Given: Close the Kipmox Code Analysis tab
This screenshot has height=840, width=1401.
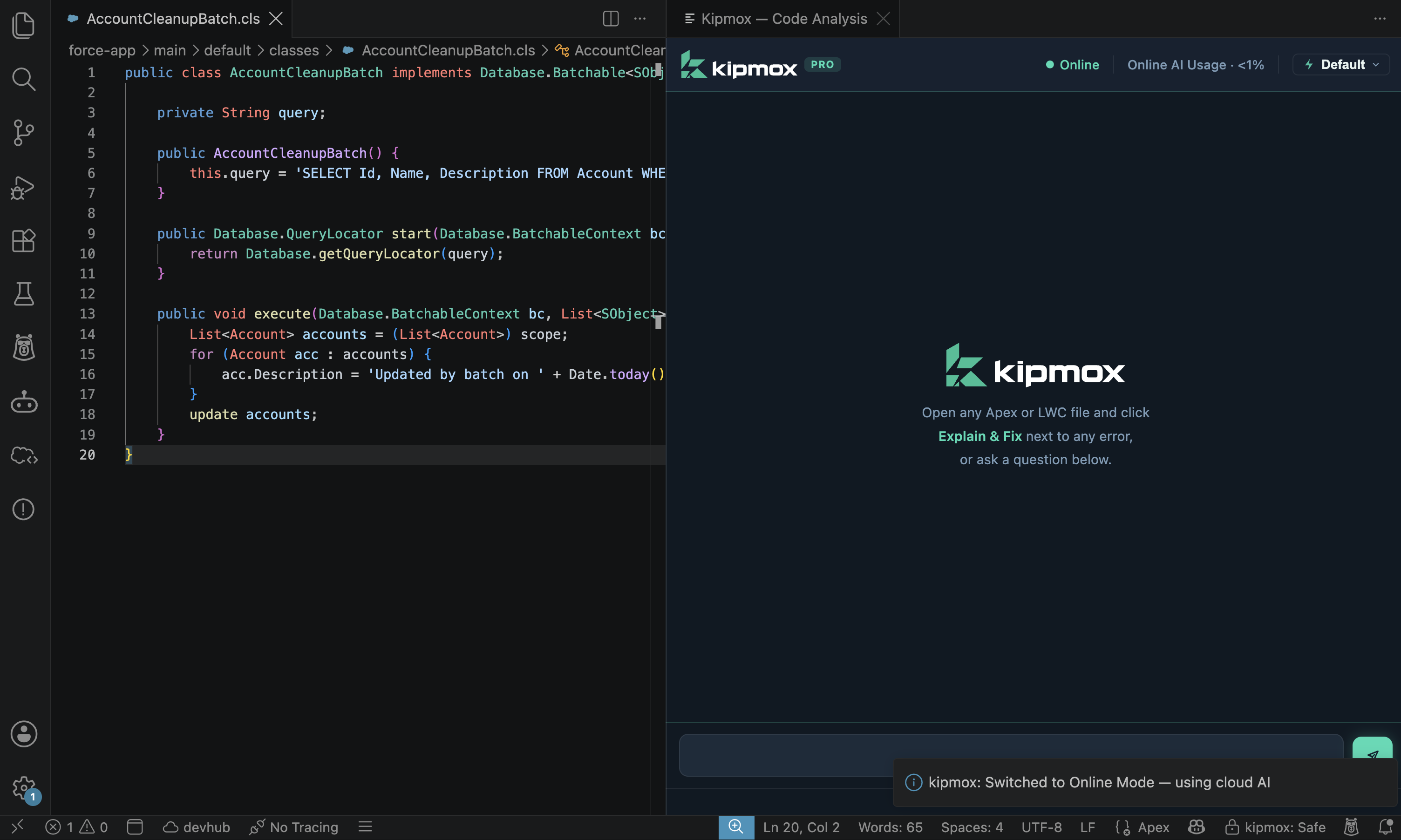Looking at the screenshot, I should tap(883, 19).
